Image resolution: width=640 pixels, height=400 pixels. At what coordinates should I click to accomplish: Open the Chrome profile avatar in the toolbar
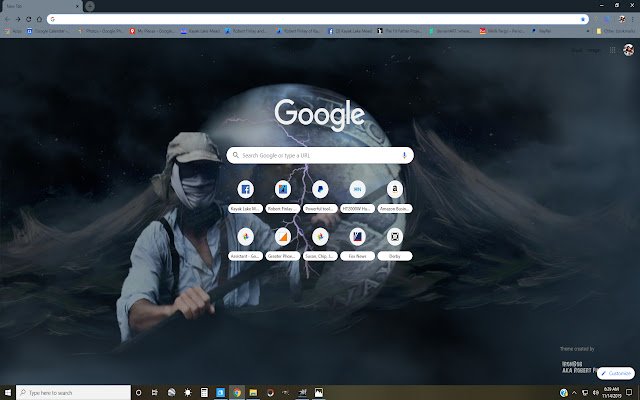622,19
